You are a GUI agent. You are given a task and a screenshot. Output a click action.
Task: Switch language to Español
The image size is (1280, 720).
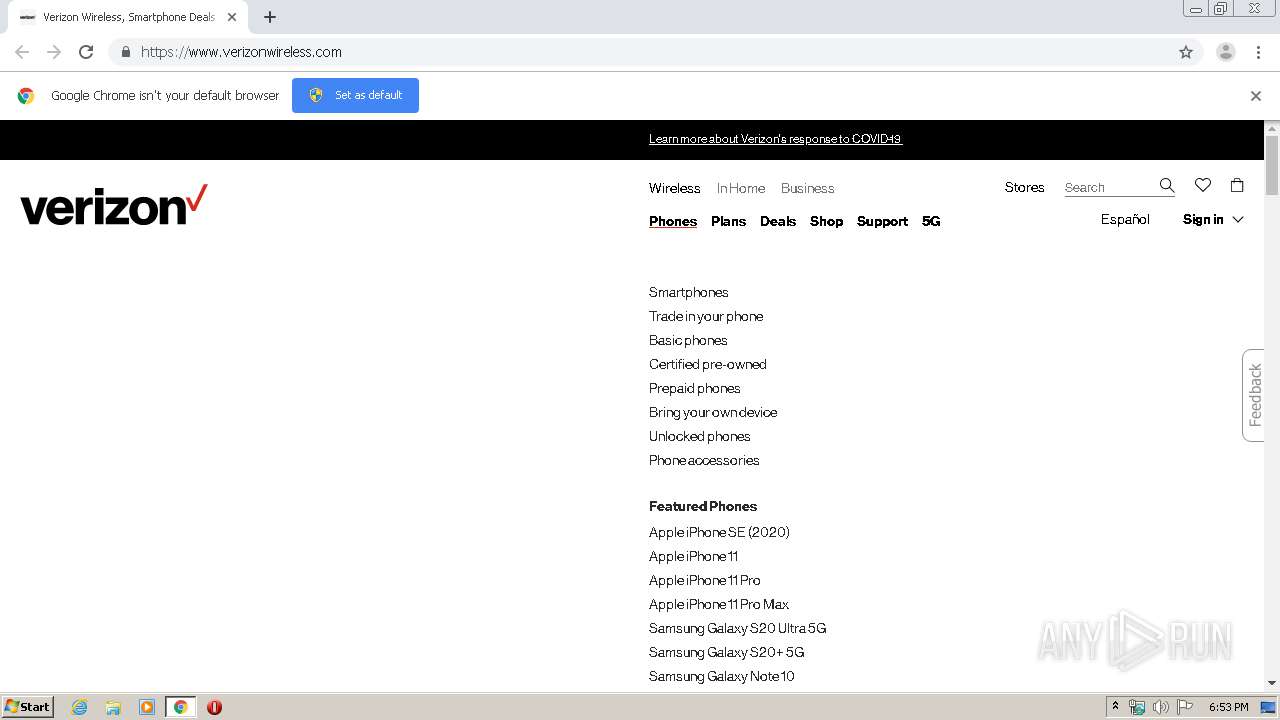pos(1125,219)
